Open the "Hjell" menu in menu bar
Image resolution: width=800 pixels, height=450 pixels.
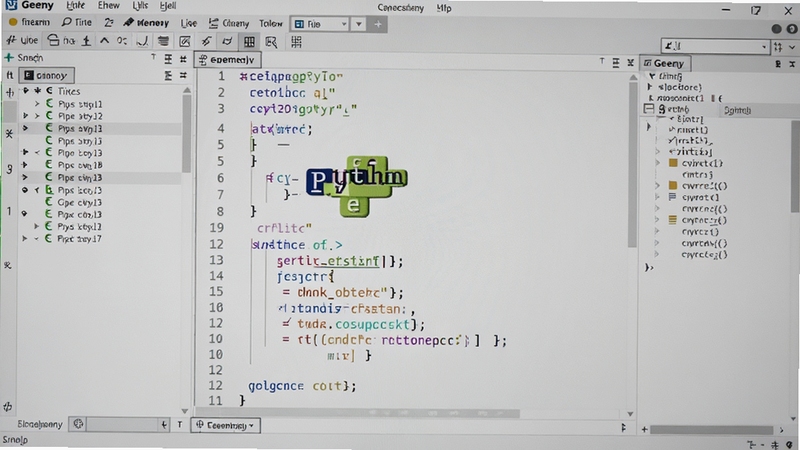click(x=167, y=6)
